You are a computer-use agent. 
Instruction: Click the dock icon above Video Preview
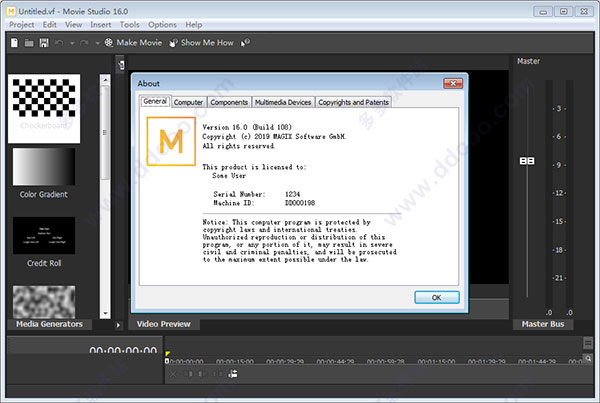click(x=121, y=65)
